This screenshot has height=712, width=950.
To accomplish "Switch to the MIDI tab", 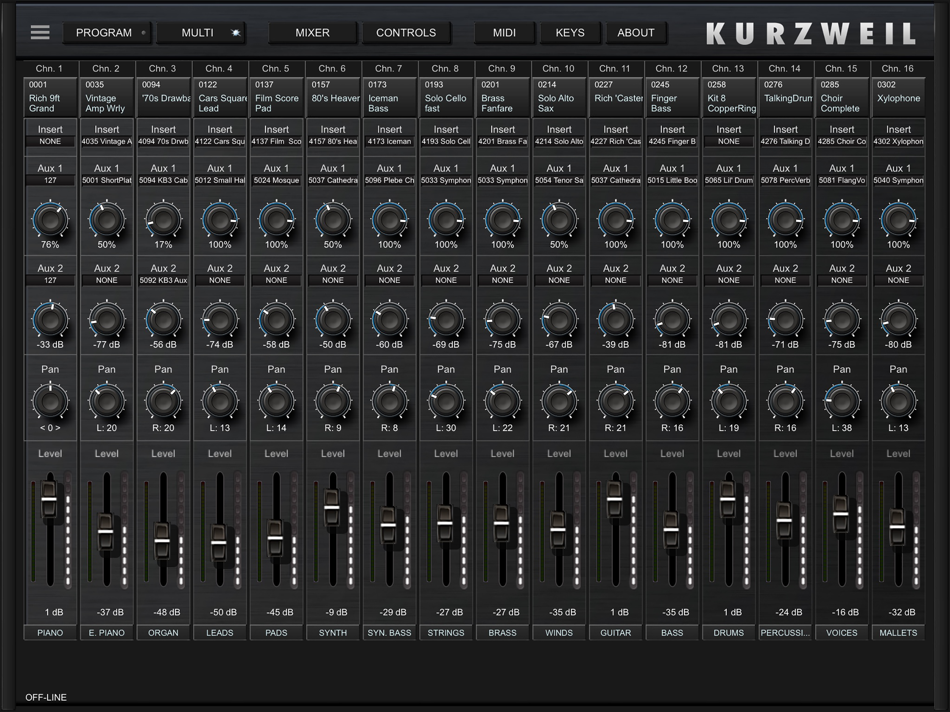I will click(504, 33).
